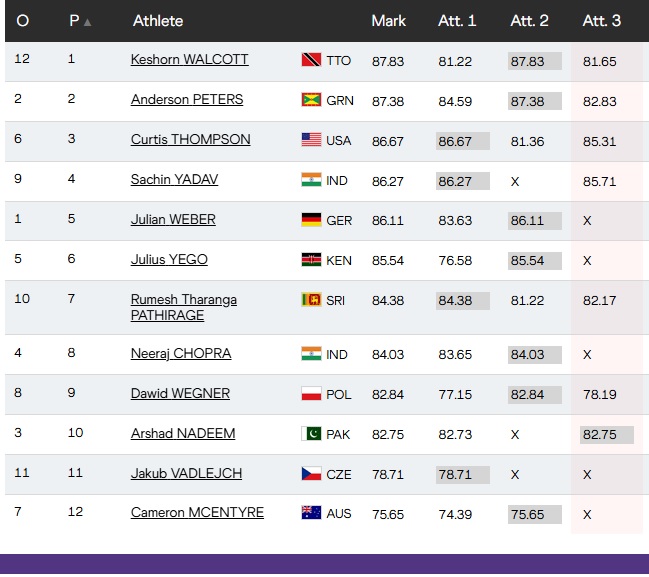Viewport: 649px width, 577px height.
Task: Click the O column header
Action: pyautogui.click(x=23, y=21)
